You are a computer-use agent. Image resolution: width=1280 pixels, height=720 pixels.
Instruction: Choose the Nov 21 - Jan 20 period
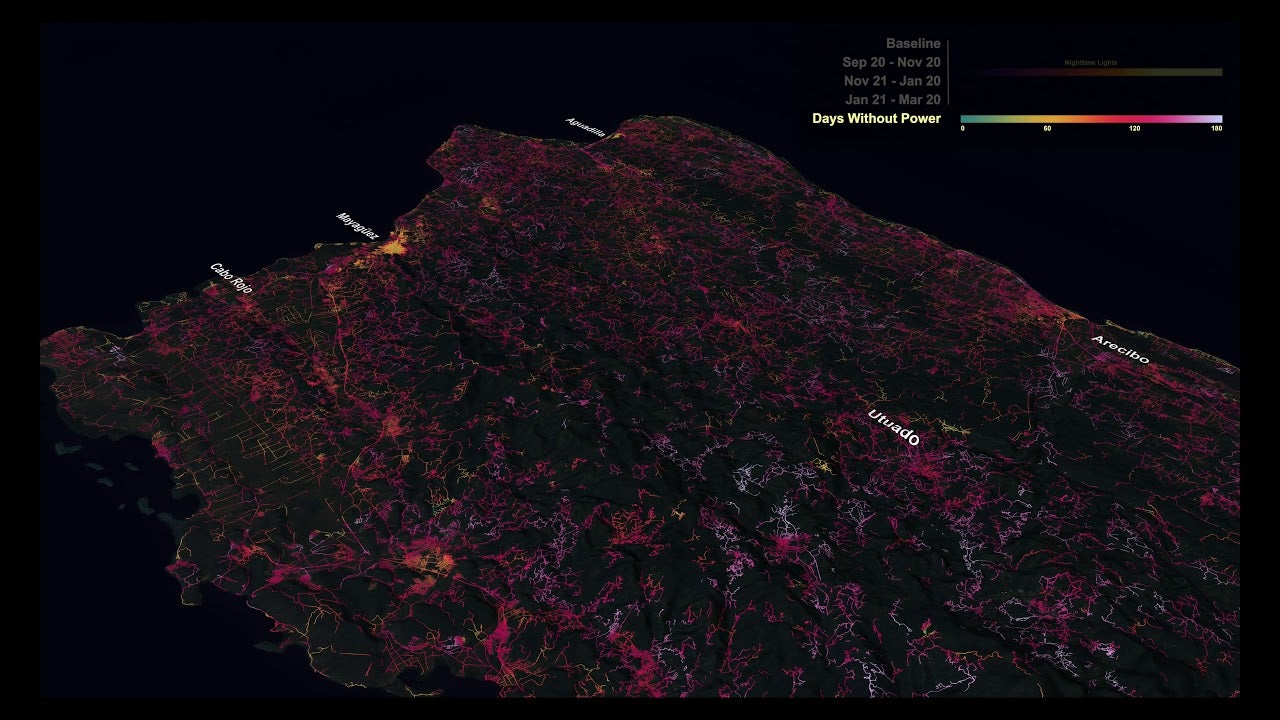click(892, 81)
